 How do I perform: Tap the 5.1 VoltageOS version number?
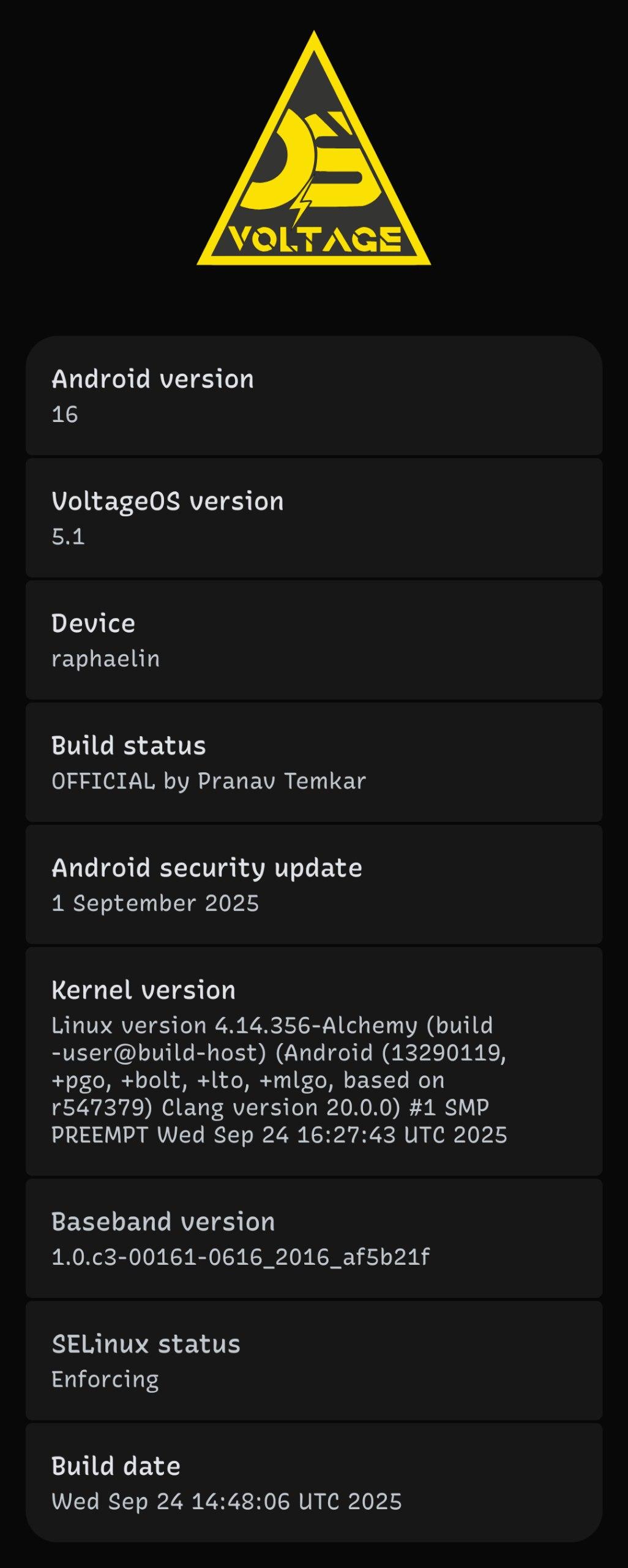[x=68, y=537]
